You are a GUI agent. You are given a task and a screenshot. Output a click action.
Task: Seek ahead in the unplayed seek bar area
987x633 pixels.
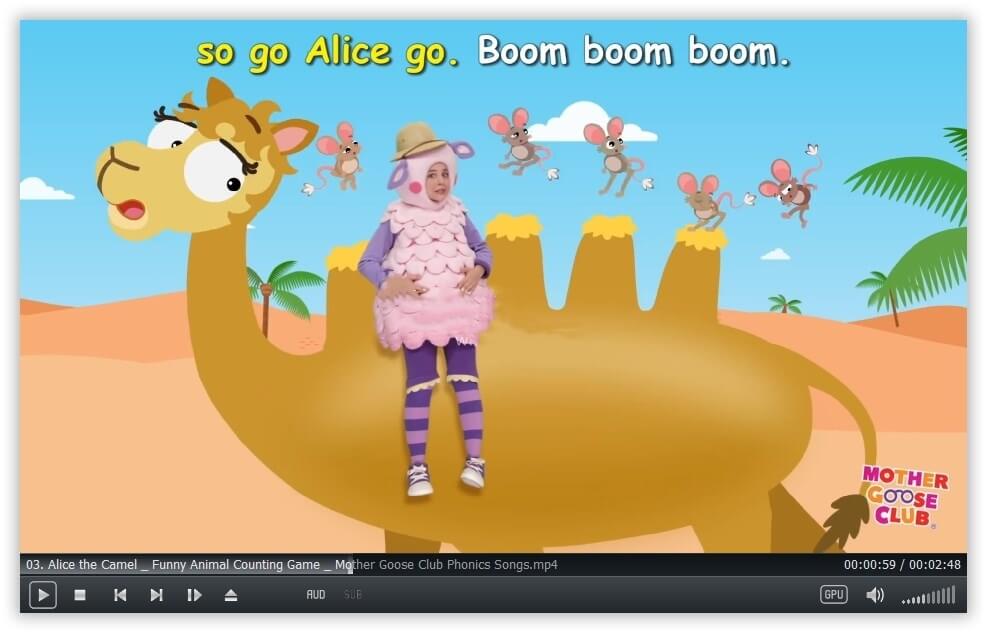650,565
